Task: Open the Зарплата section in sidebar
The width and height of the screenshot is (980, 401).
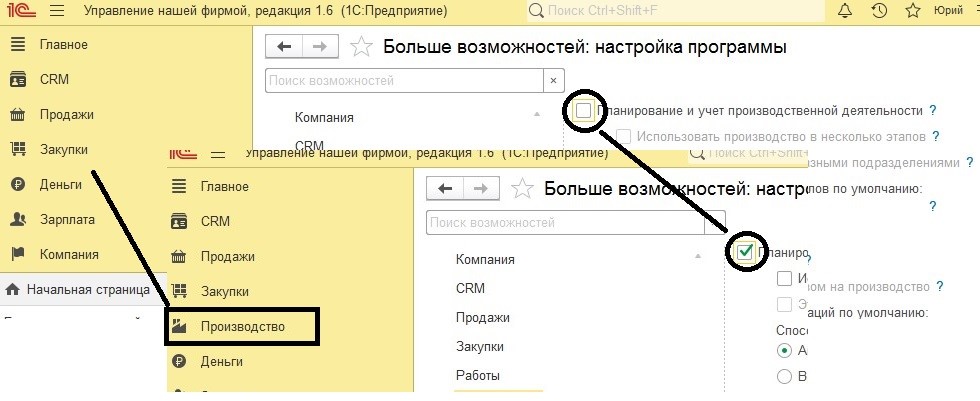Action: pos(67,219)
